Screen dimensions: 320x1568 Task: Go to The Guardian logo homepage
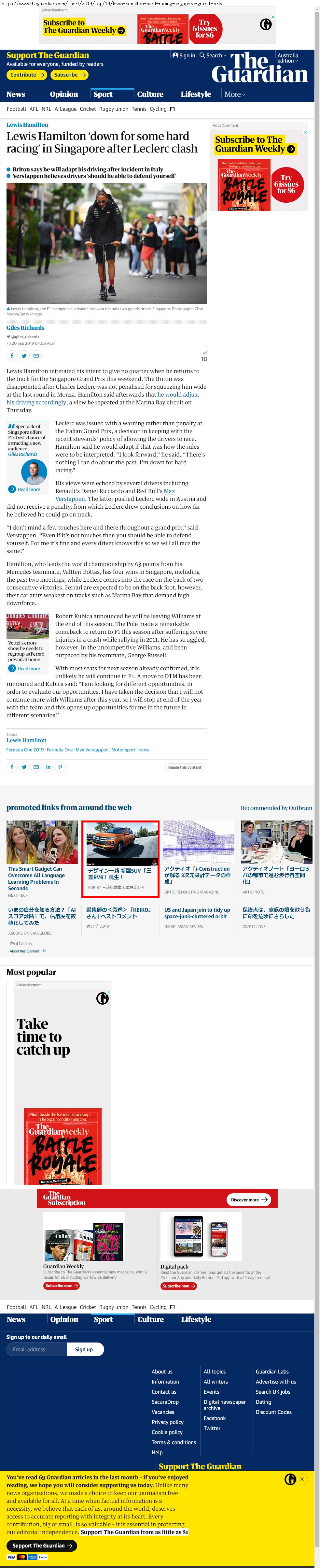259,67
